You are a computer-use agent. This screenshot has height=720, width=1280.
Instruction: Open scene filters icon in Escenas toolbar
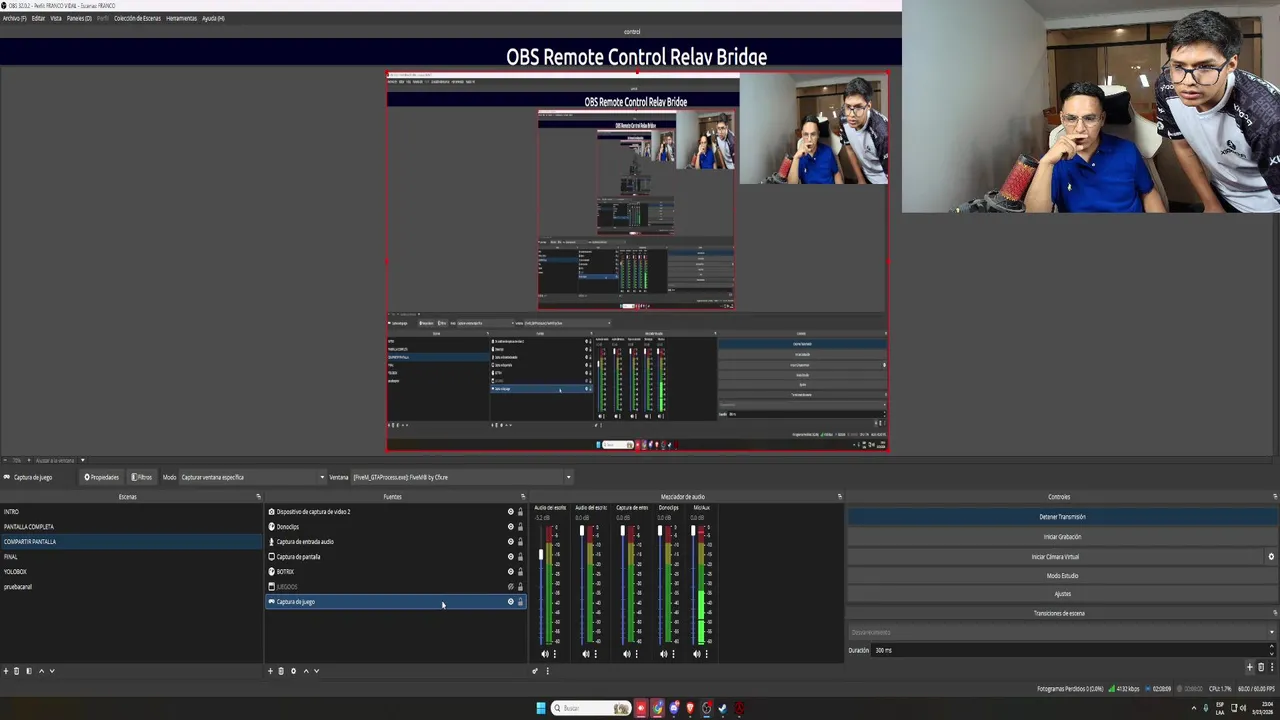click(29, 671)
